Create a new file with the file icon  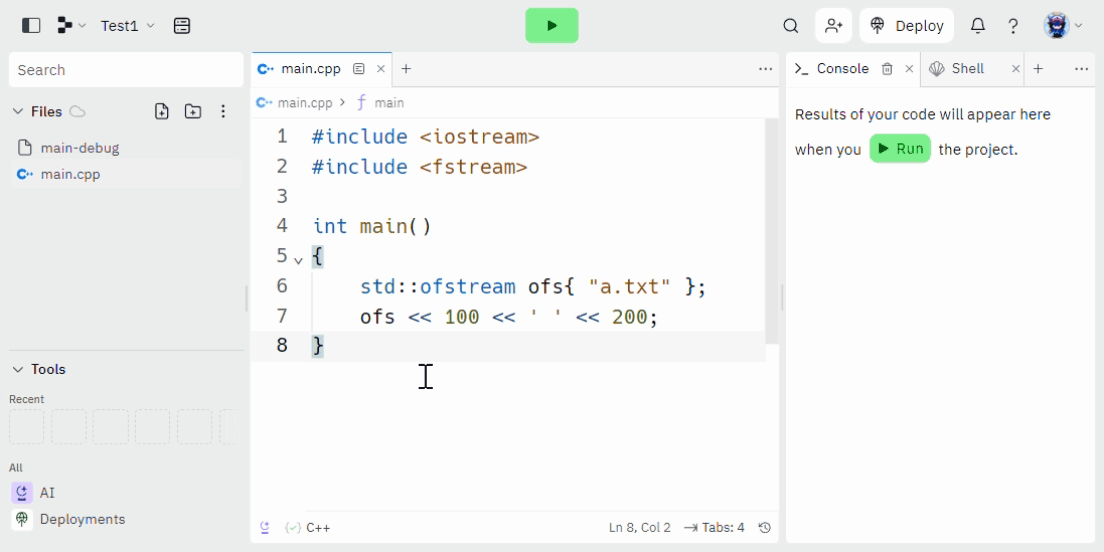click(162, 111)
